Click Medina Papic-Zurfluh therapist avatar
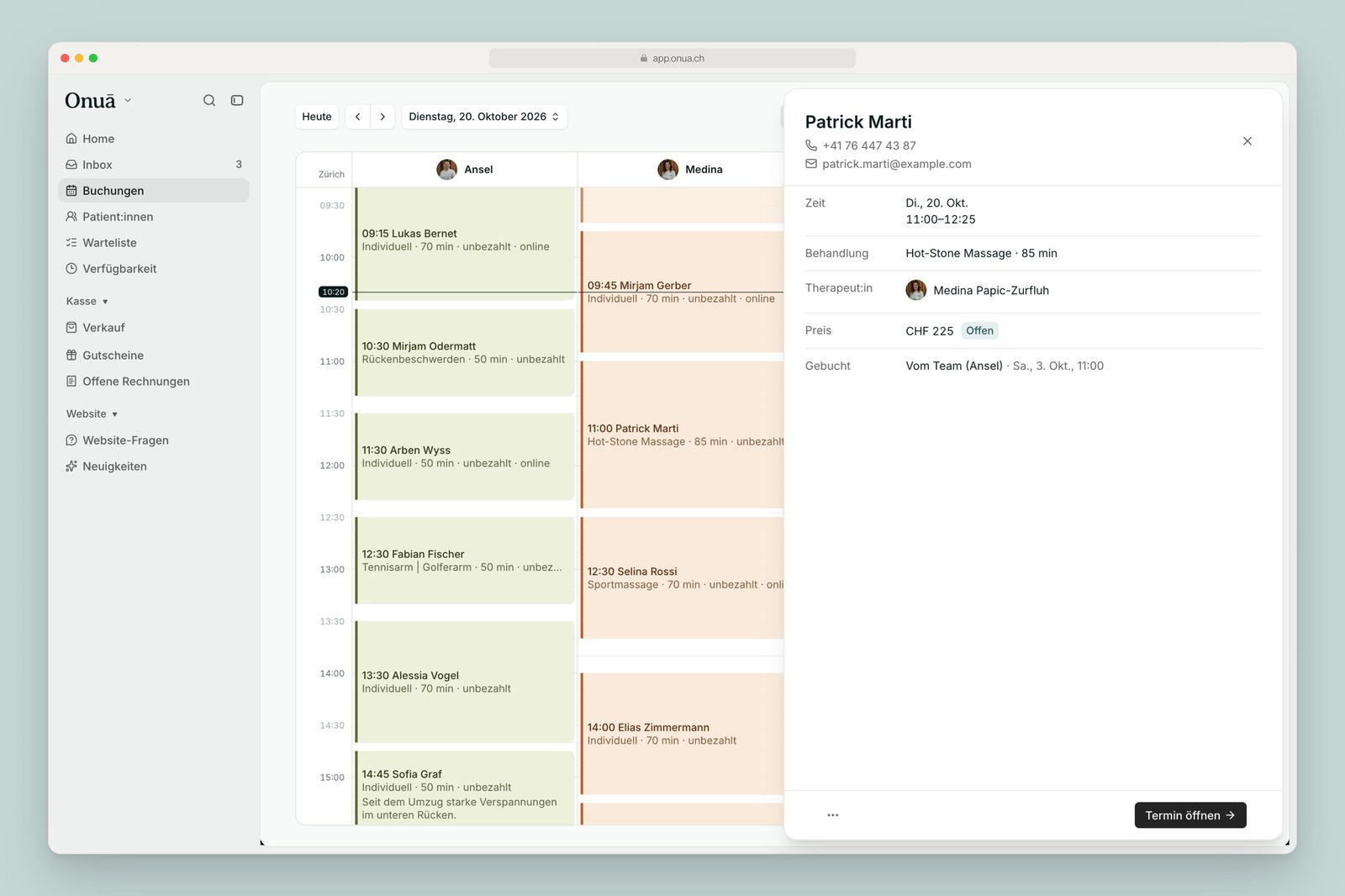This screenshot has height=896, width=1345. (916, 290)
